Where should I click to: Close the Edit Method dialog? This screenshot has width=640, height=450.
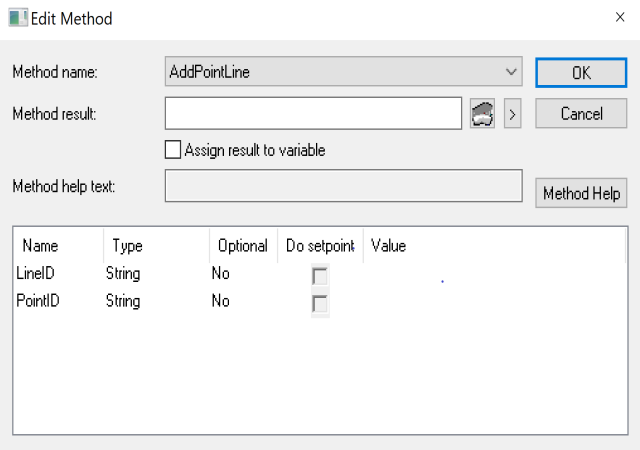point(620,17)
